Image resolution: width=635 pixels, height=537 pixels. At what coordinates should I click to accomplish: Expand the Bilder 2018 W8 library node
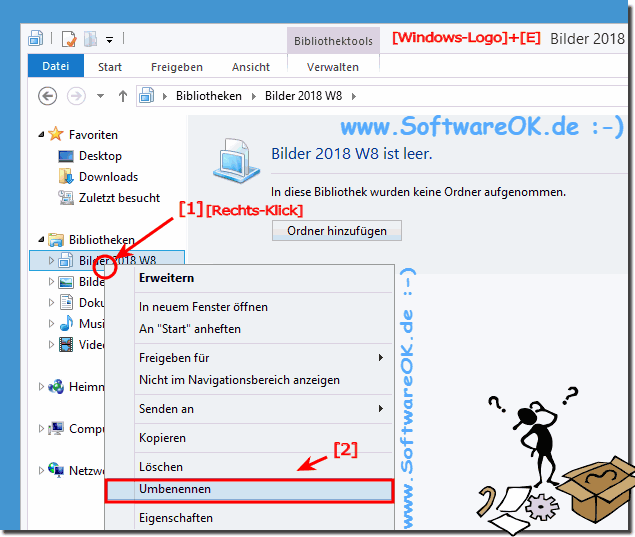point(51,260)
